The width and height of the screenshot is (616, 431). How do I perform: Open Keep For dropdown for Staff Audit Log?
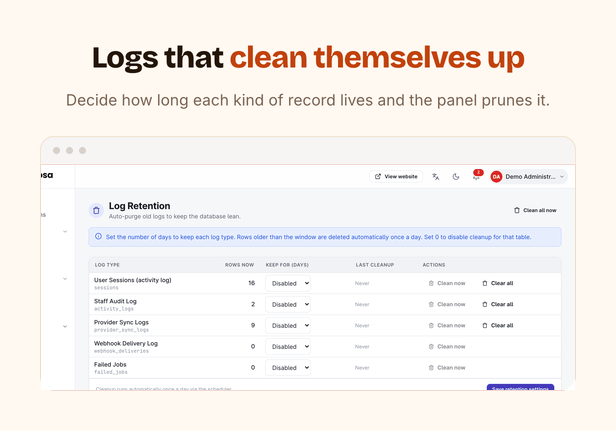coord(288,304)
